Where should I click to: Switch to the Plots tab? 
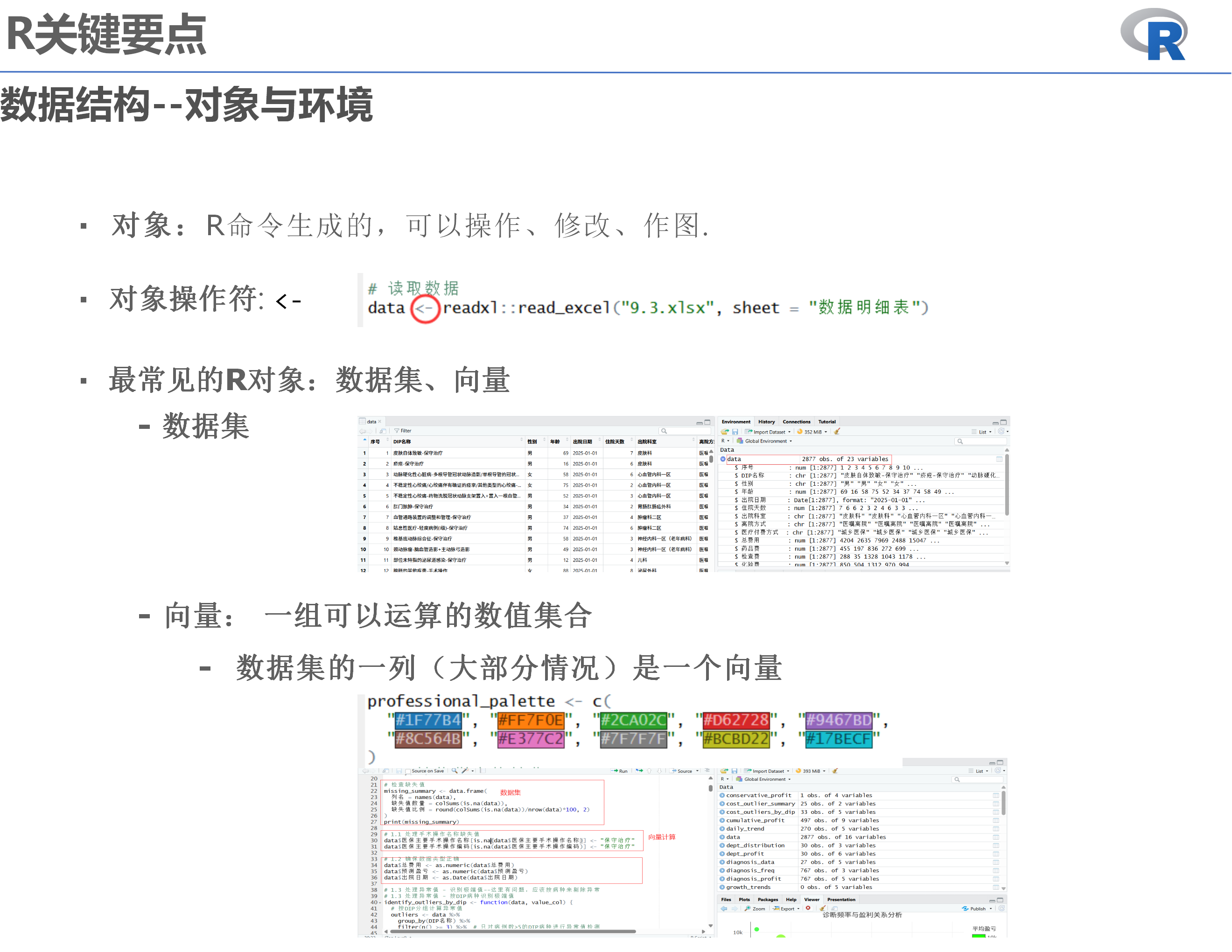[x=745, y=900]
